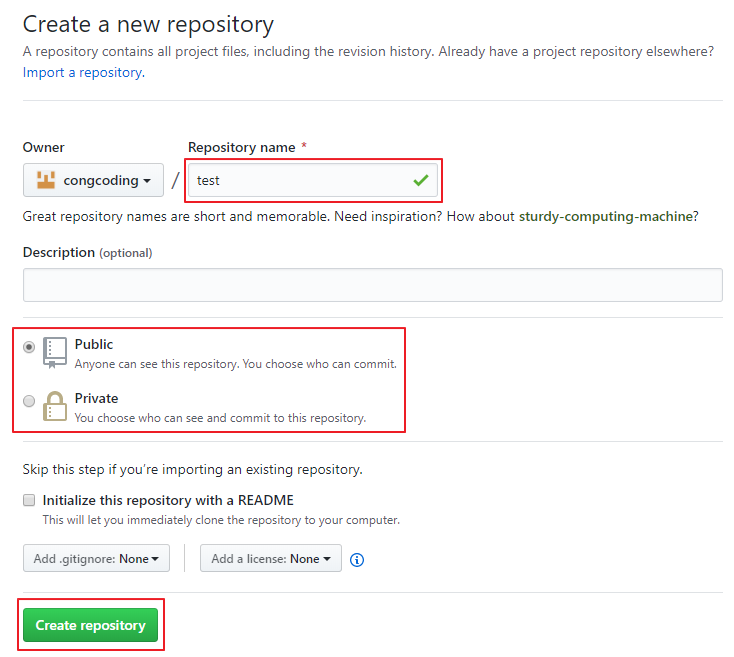Click into the Description text field

373,285
